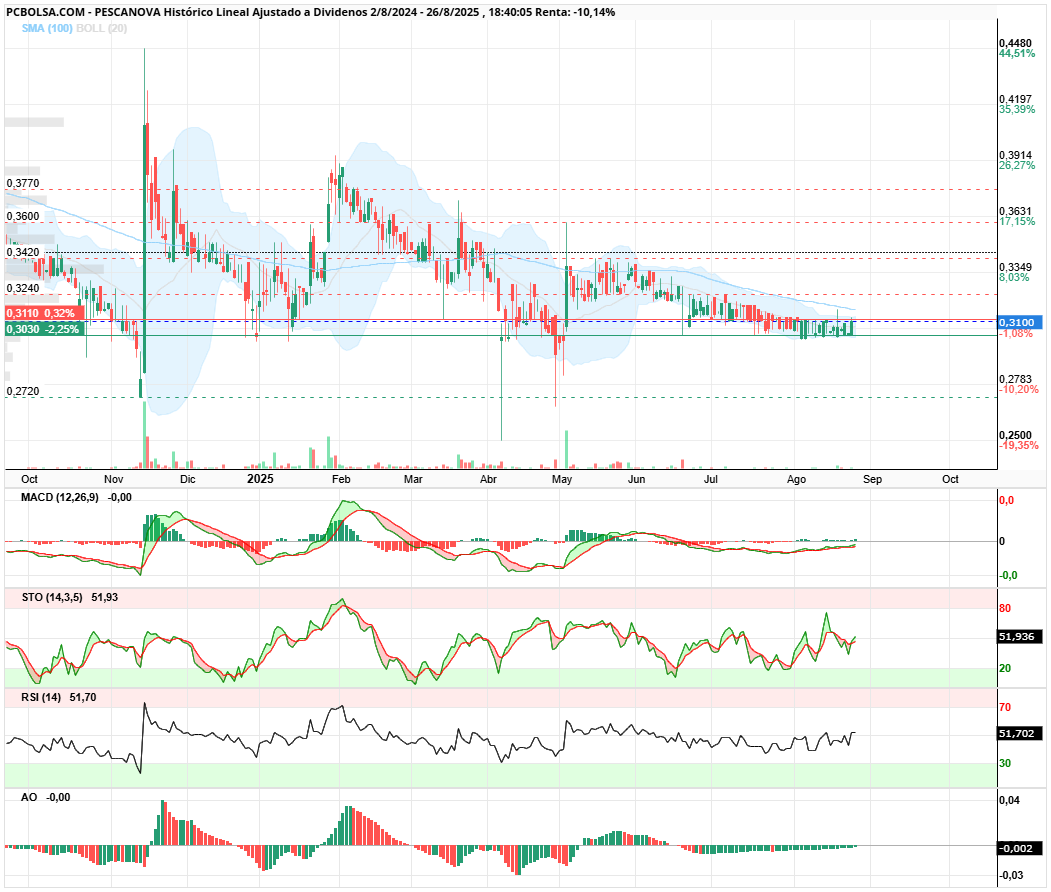Click the 26,27% axis percentage
The height and width of the screenshot is (892, 1051).
[1017, 165]
